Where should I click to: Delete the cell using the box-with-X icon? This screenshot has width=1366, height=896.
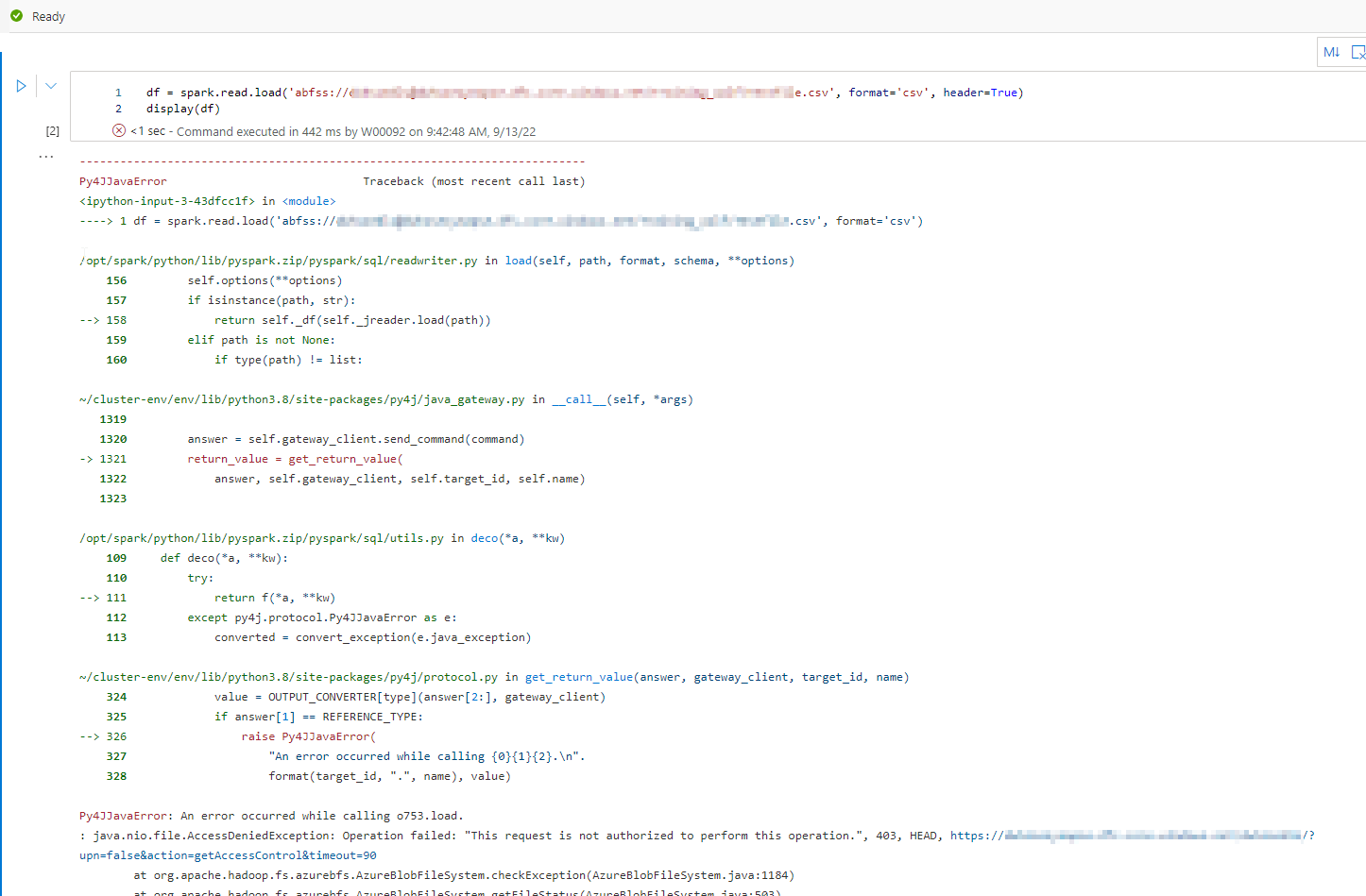1360,52
